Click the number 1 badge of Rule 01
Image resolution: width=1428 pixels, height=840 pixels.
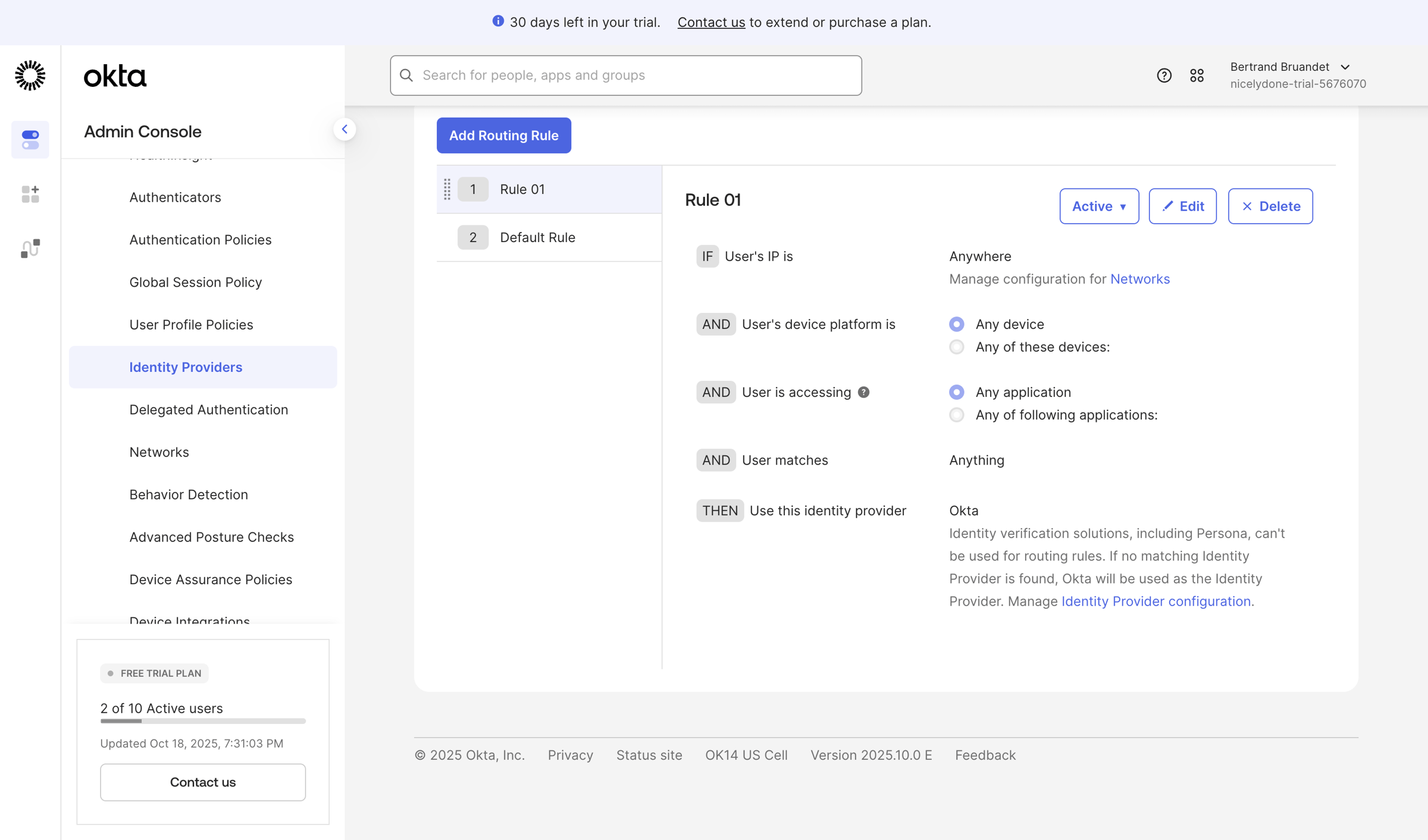pos(473,189)
